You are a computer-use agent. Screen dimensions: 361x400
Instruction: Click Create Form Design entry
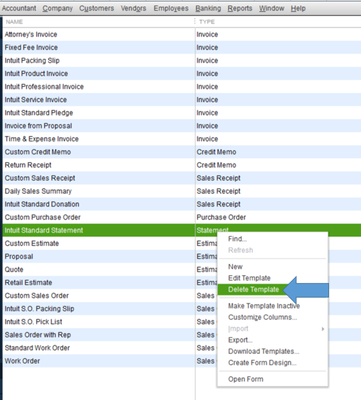click(x=262, y=363)
